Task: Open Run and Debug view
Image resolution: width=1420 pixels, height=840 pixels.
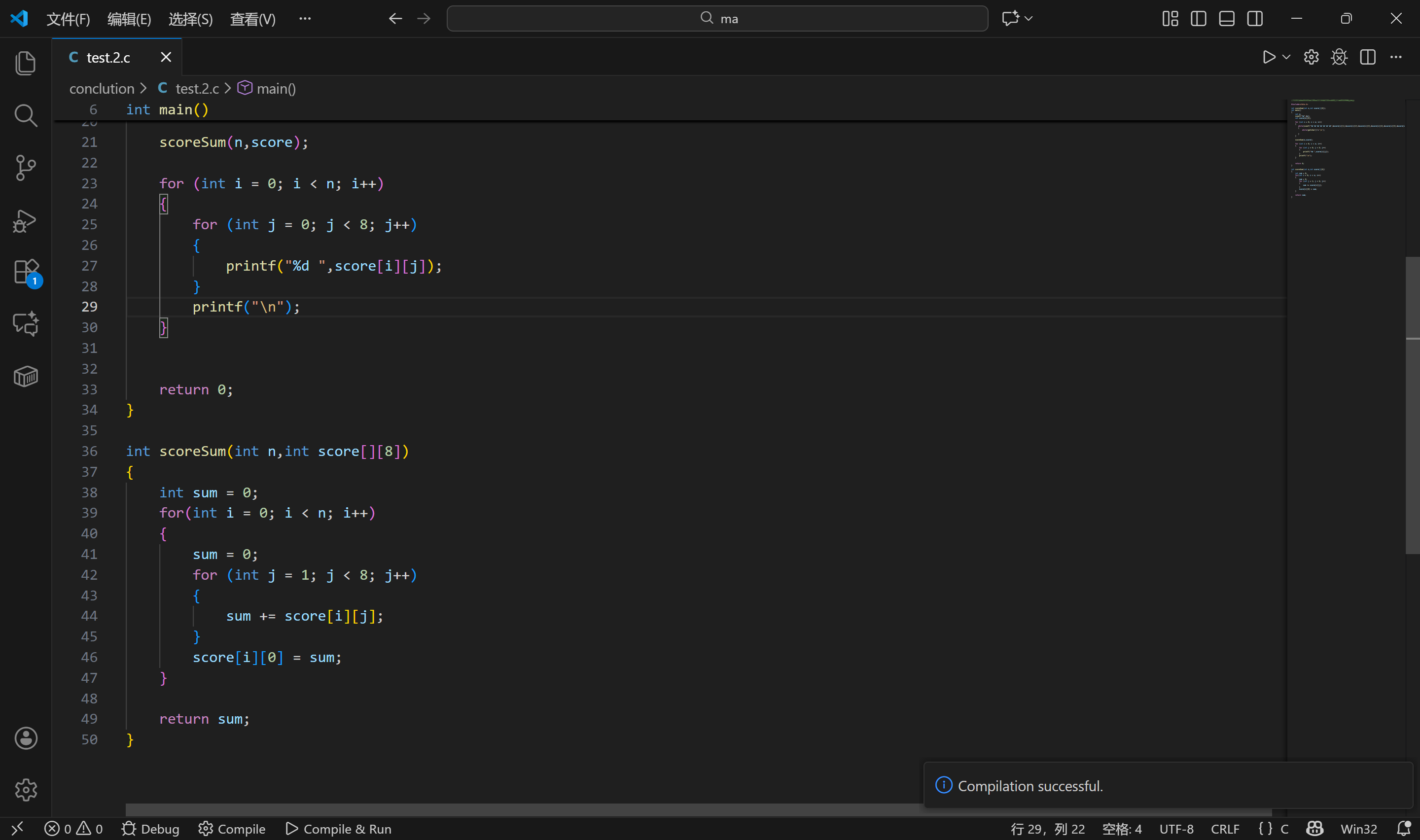Action: point(26,221)
